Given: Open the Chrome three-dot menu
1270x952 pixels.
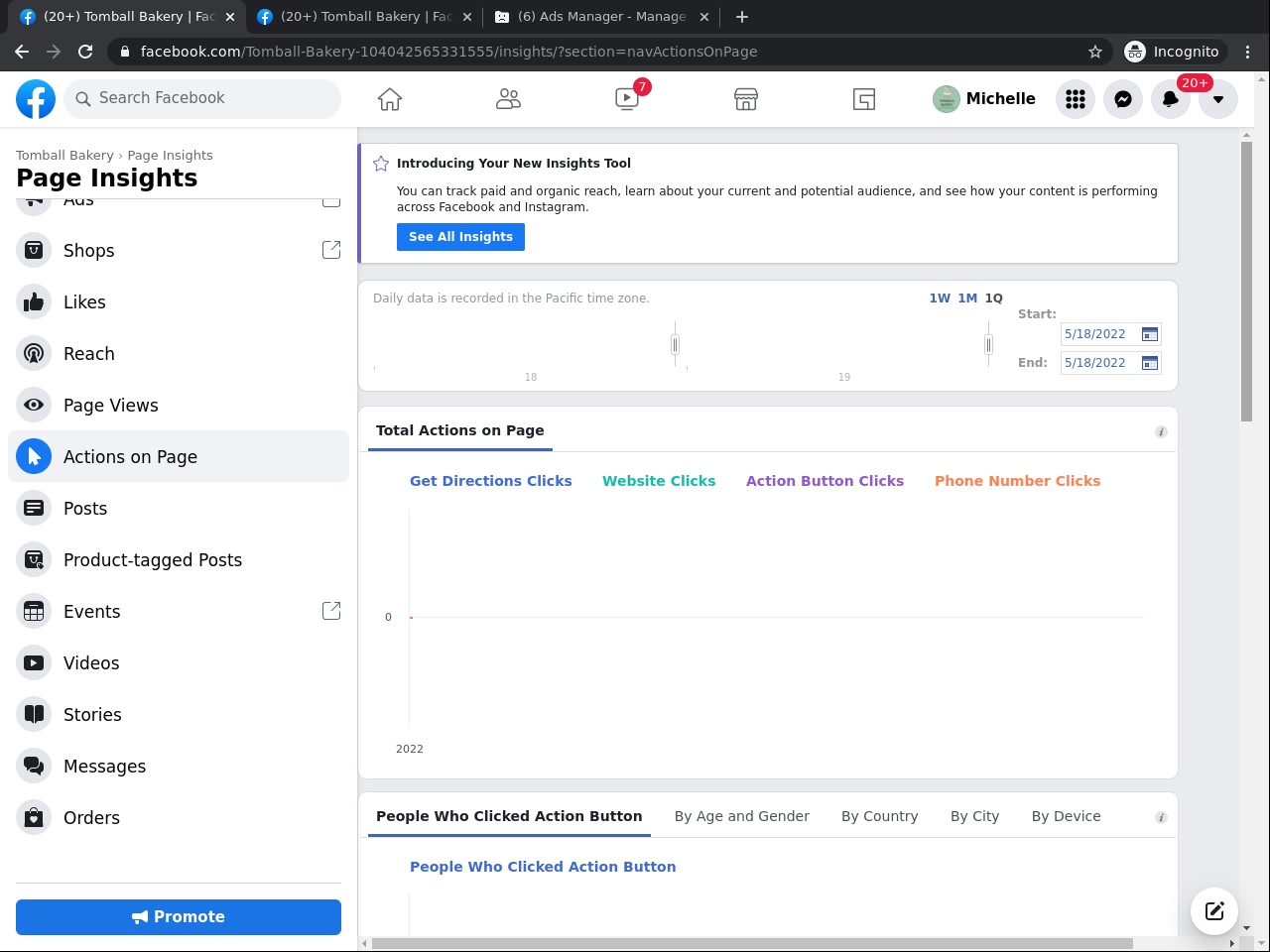Looking at the screenshot, I should tap(1248, 52).
